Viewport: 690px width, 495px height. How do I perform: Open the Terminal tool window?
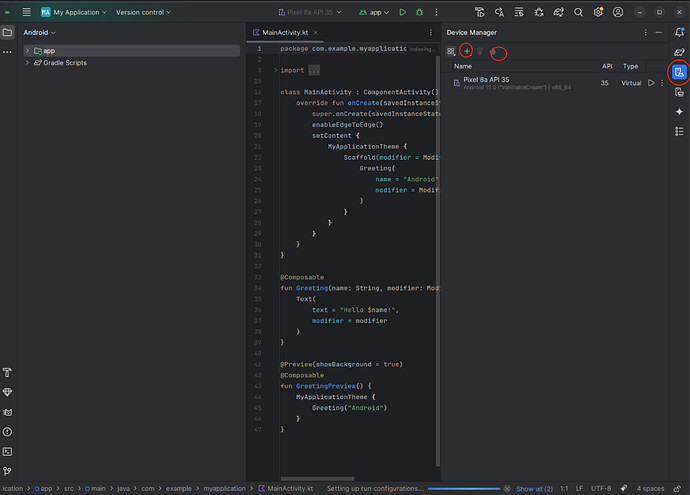[7, 452]
